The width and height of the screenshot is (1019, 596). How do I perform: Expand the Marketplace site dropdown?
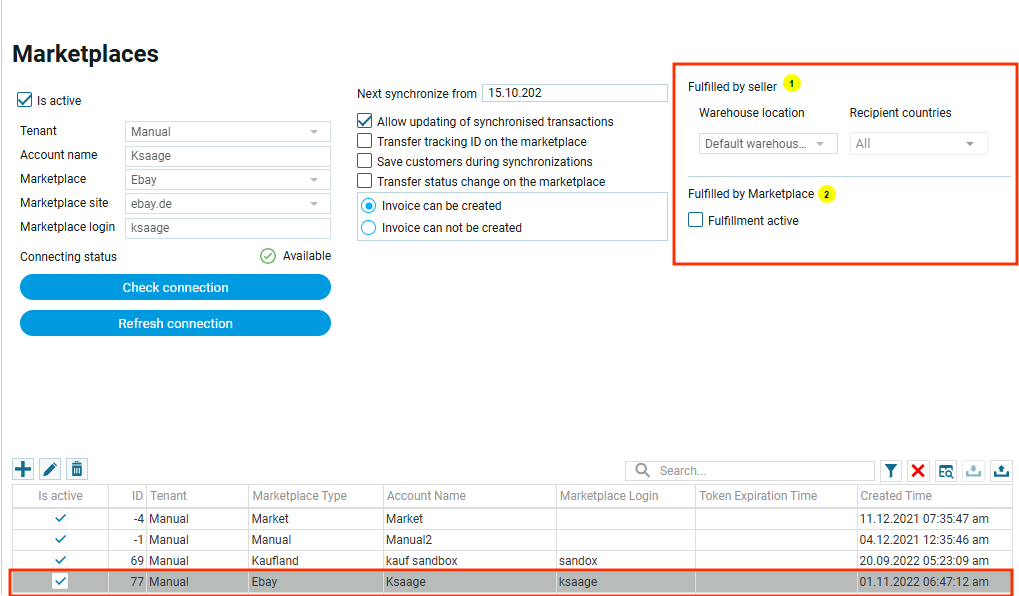click(228, 204)
